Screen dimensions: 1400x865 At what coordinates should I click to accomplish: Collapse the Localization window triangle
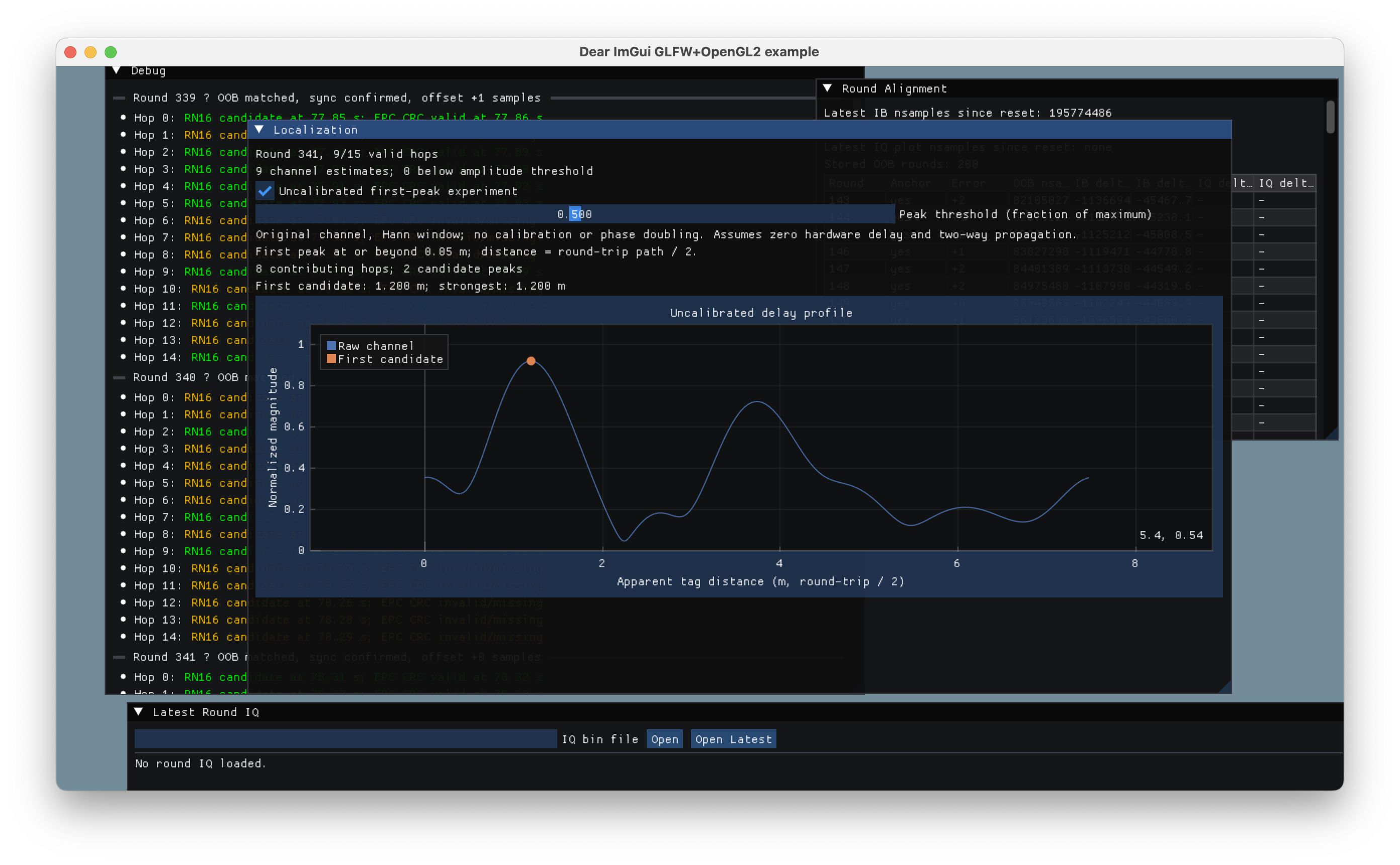tap(259, 130)
